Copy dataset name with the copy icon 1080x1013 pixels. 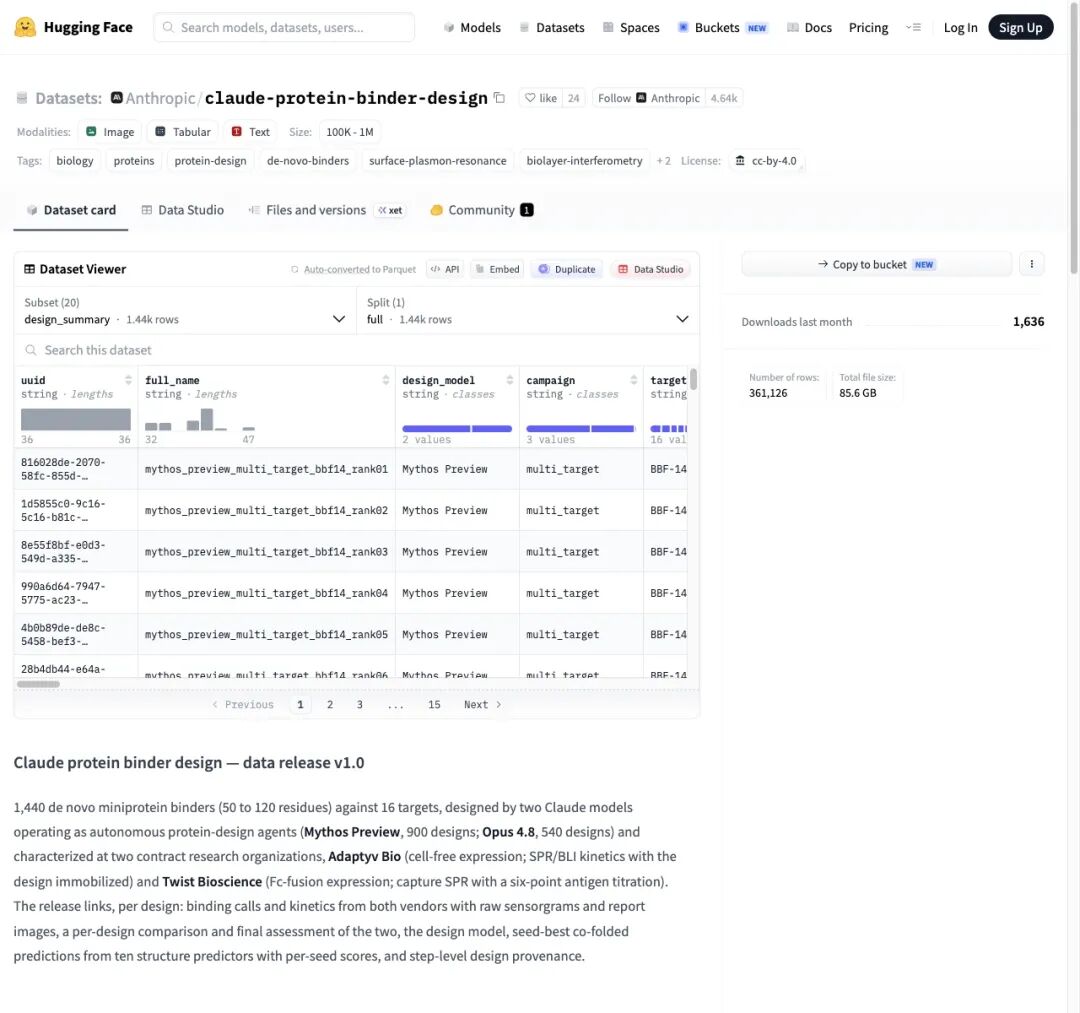499,98
